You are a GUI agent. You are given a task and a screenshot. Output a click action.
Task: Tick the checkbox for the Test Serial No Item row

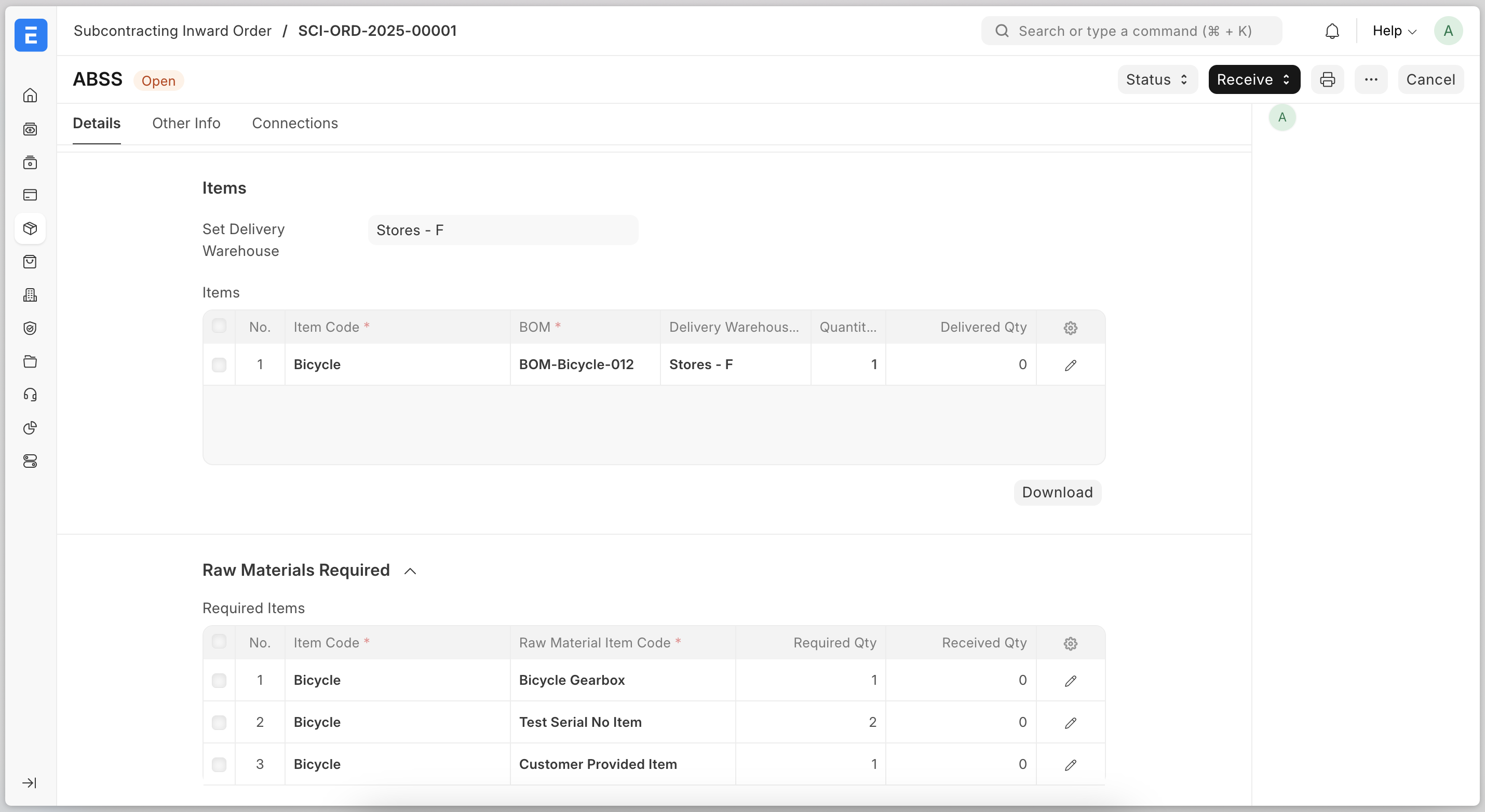(219, 722)
